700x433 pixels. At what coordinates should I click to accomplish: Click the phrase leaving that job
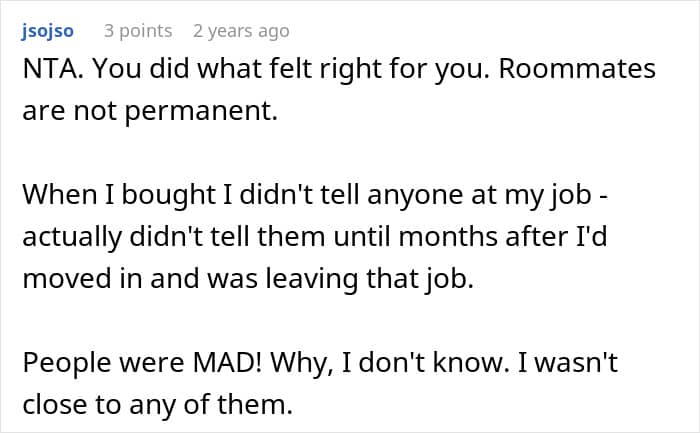click(370, 279)
